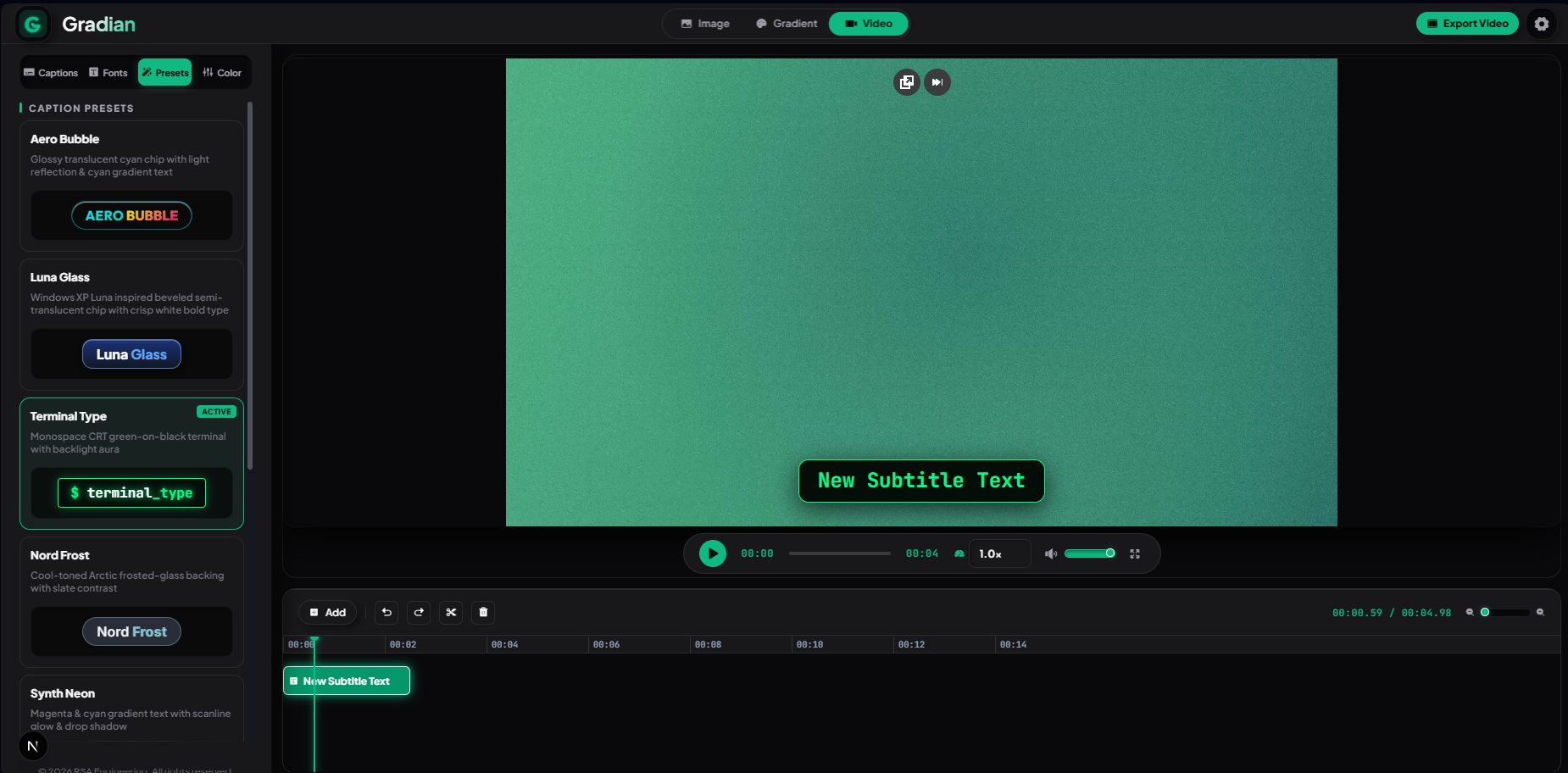Select the Terminal Type preset card

pos(131,464)
